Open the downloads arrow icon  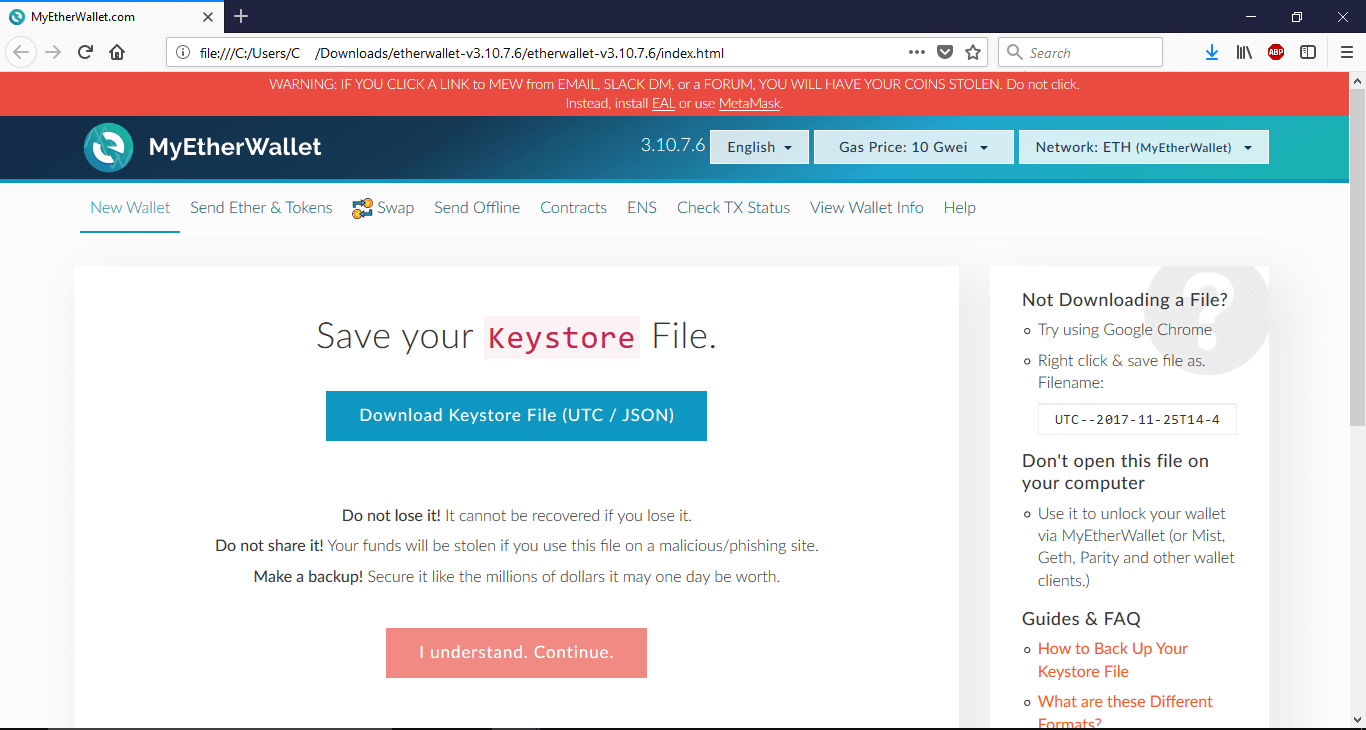[1212, 53]
